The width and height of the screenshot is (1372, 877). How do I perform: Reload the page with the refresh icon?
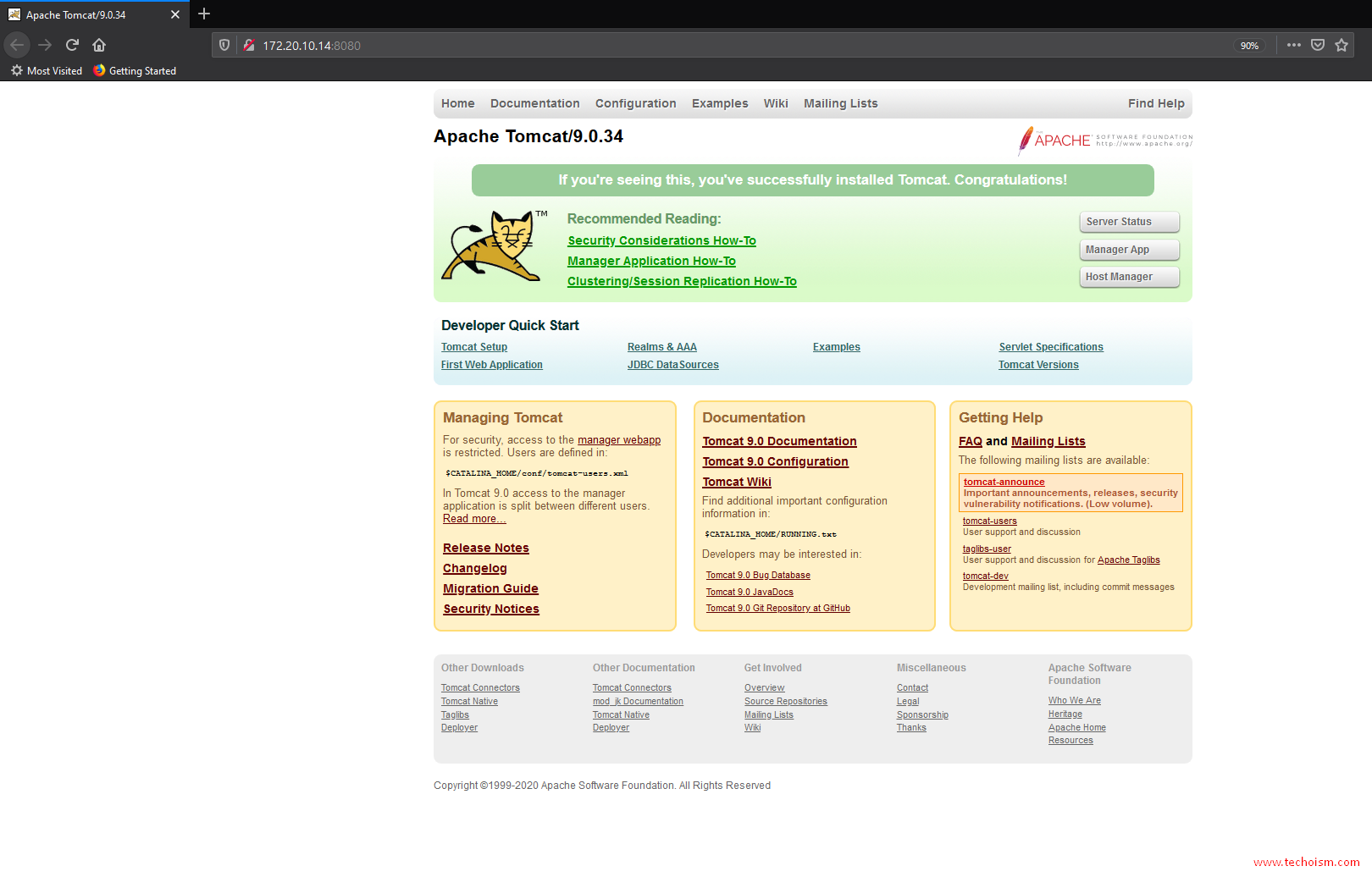72,45
